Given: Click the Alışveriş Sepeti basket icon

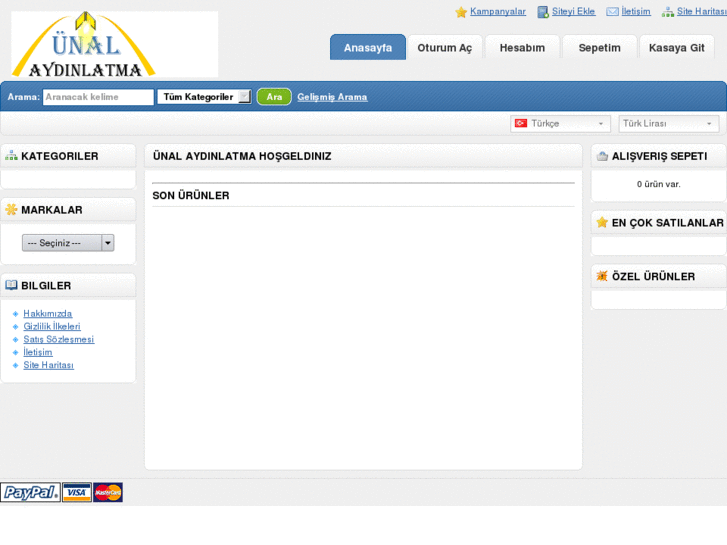Looking at the screenshot, I should coord(602,156).
